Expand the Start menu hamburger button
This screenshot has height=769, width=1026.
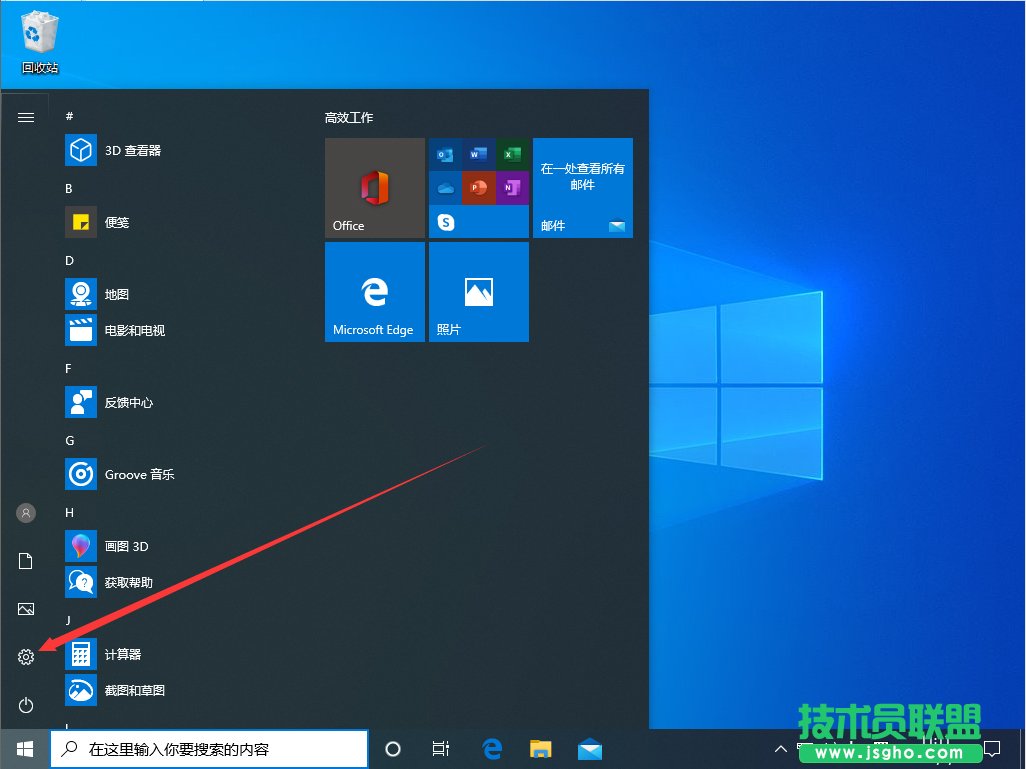click(x=25, y=116)
